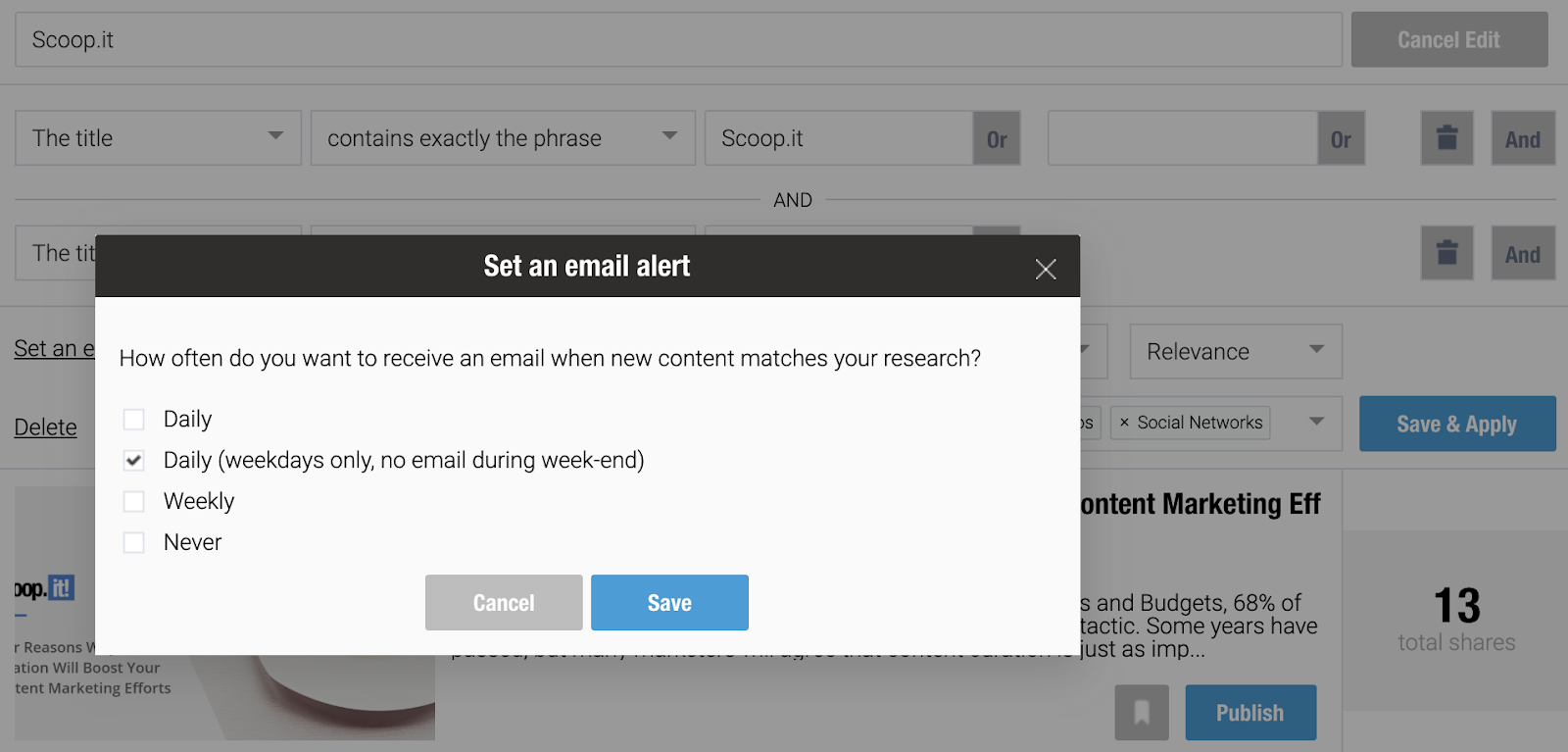Remove the Social Networks tag via x
Viewport: 1568px width, 752px height.
click(x=1124, y=423)
